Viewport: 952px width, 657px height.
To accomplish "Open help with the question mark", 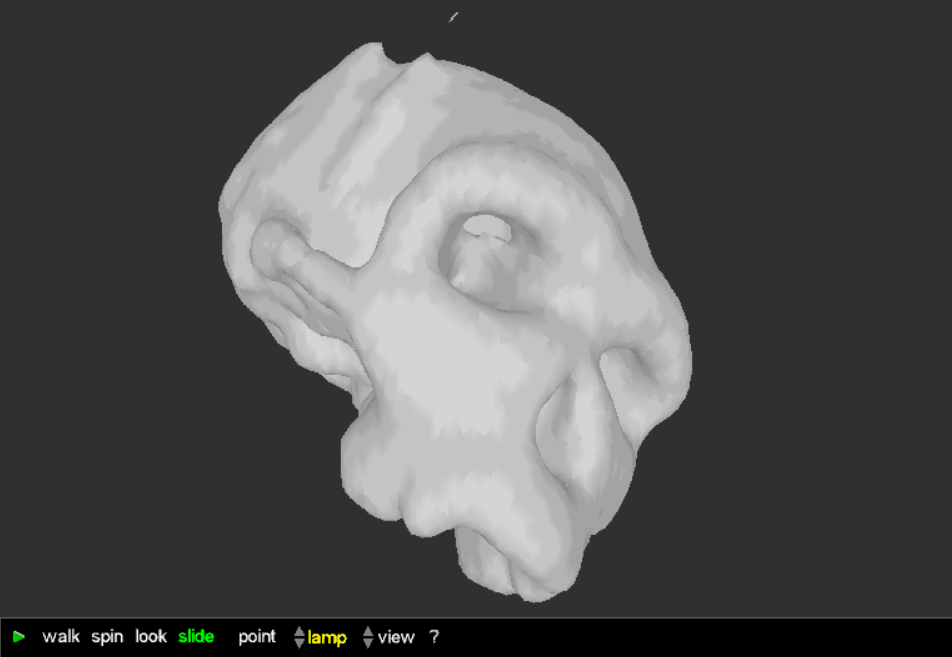I will [x=434, y=637].
